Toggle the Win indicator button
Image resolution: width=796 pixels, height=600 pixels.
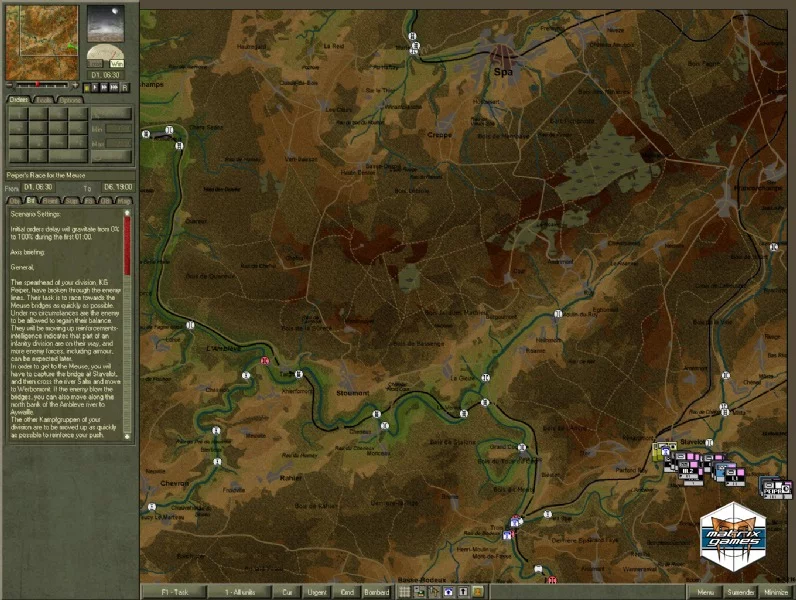(117, 64)
